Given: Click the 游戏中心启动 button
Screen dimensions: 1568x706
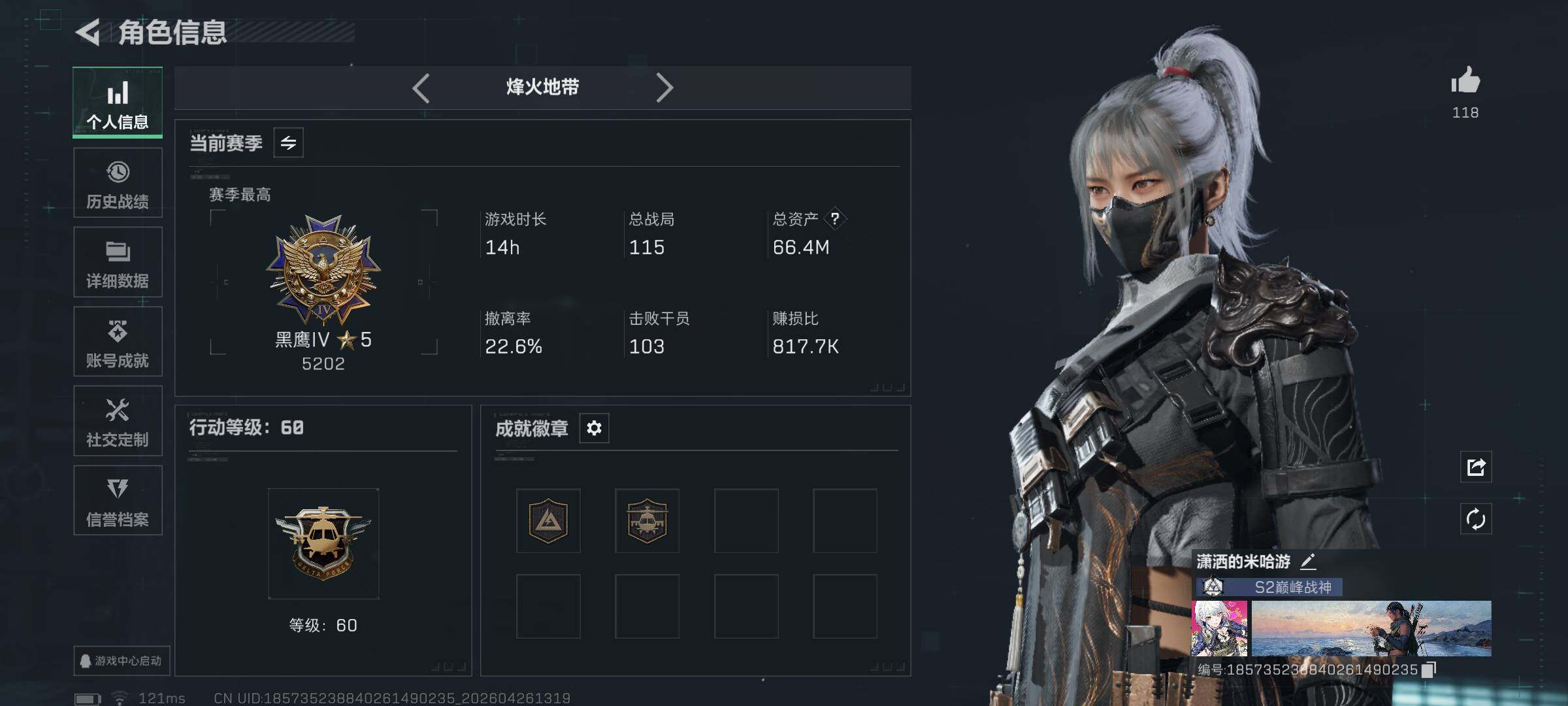Looking at the screenshot, I should 122,661.
